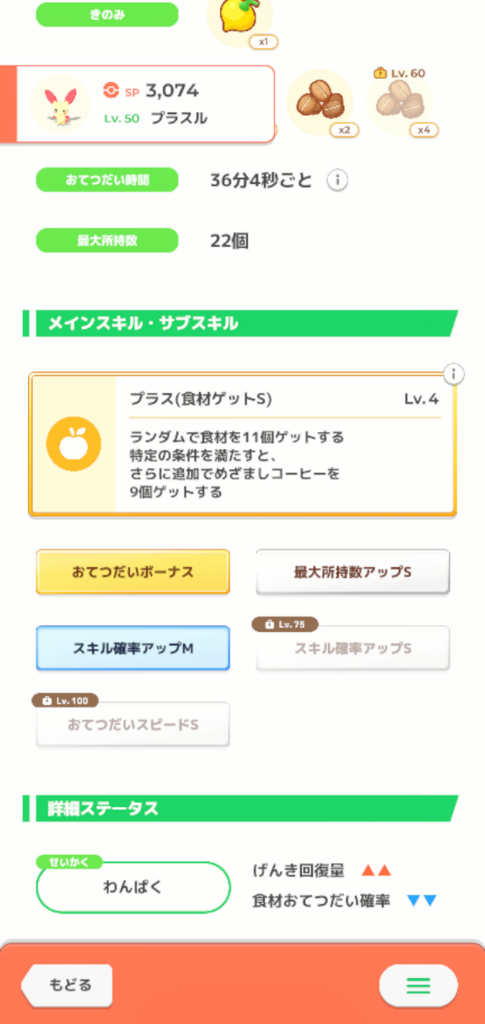485x1024 pixels.
Task: Tap the lock badge Lv. 100
Action: [65, 701]
